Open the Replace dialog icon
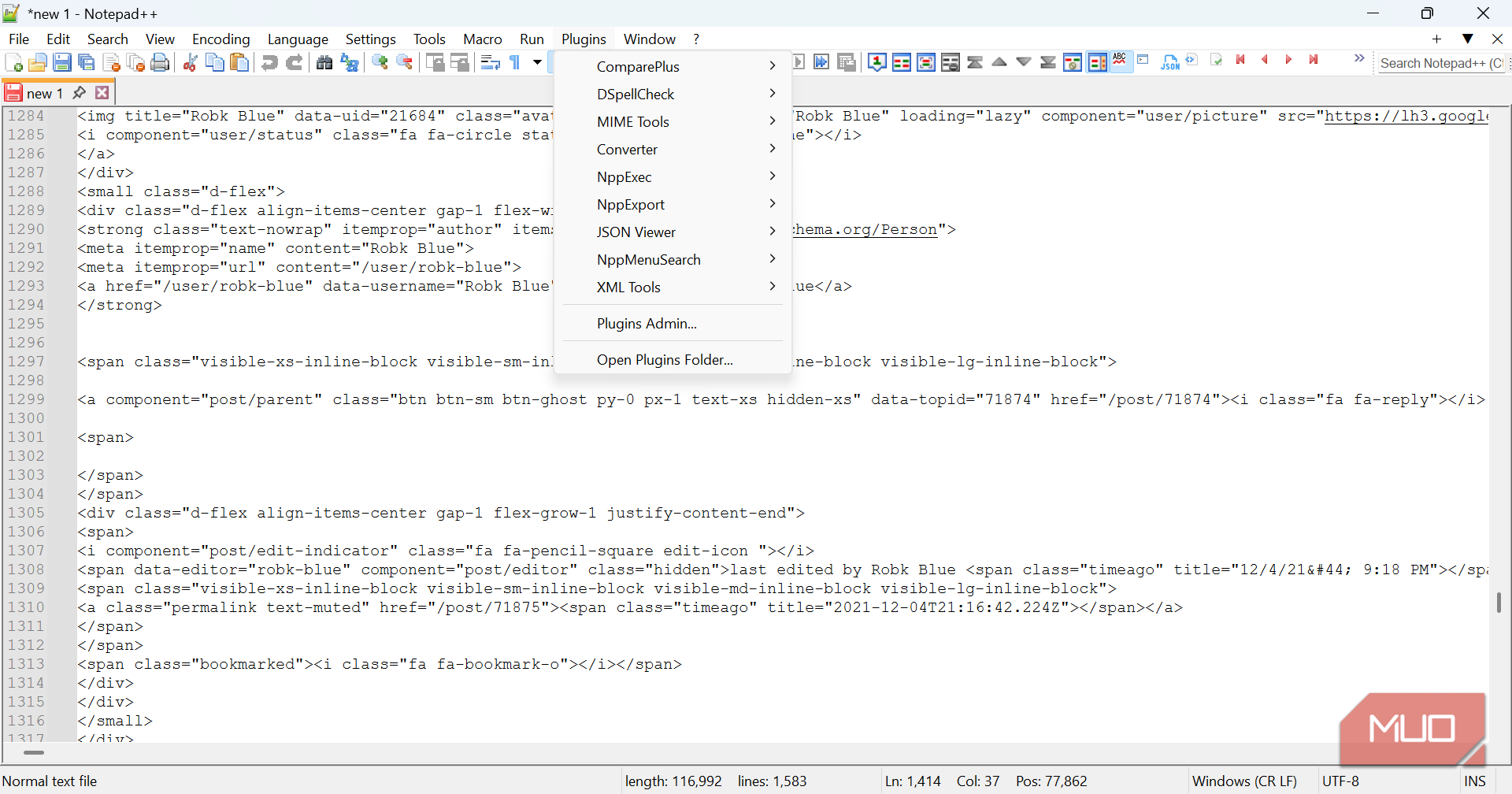This screenshot has height=794, width=1512. [350, 63]
